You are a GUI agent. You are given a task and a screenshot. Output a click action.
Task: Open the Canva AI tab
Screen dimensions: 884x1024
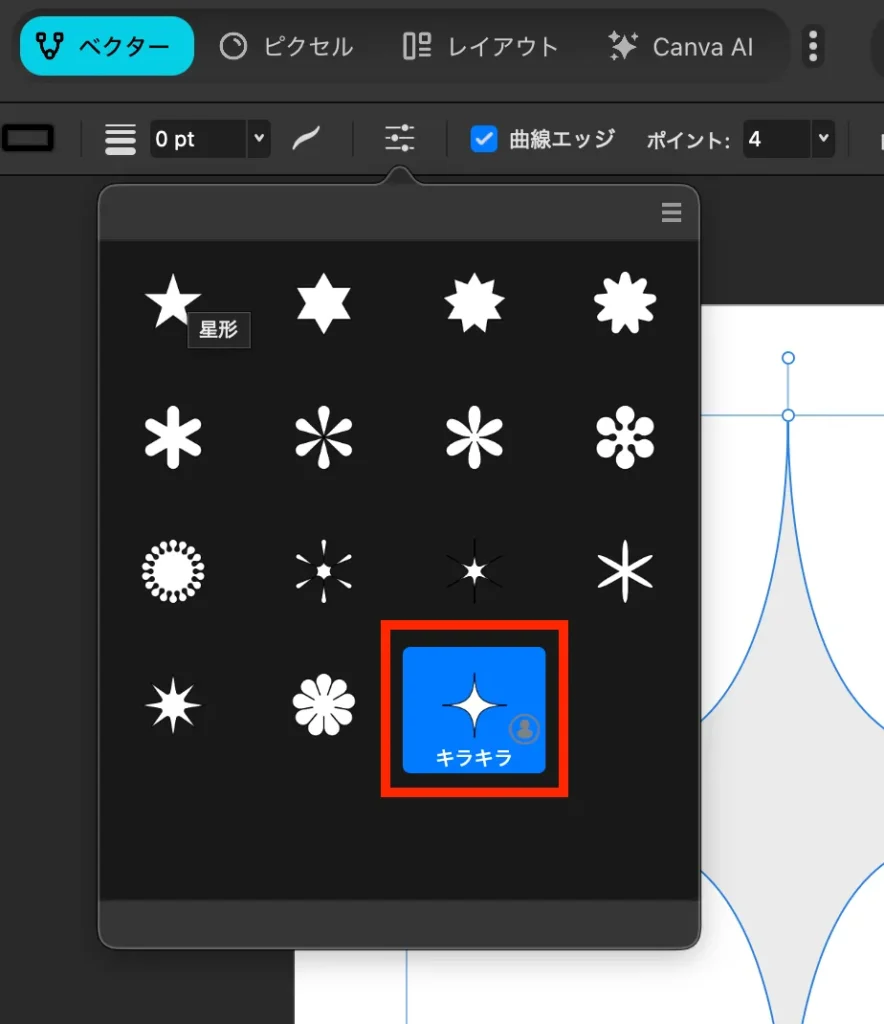point(681,46)
